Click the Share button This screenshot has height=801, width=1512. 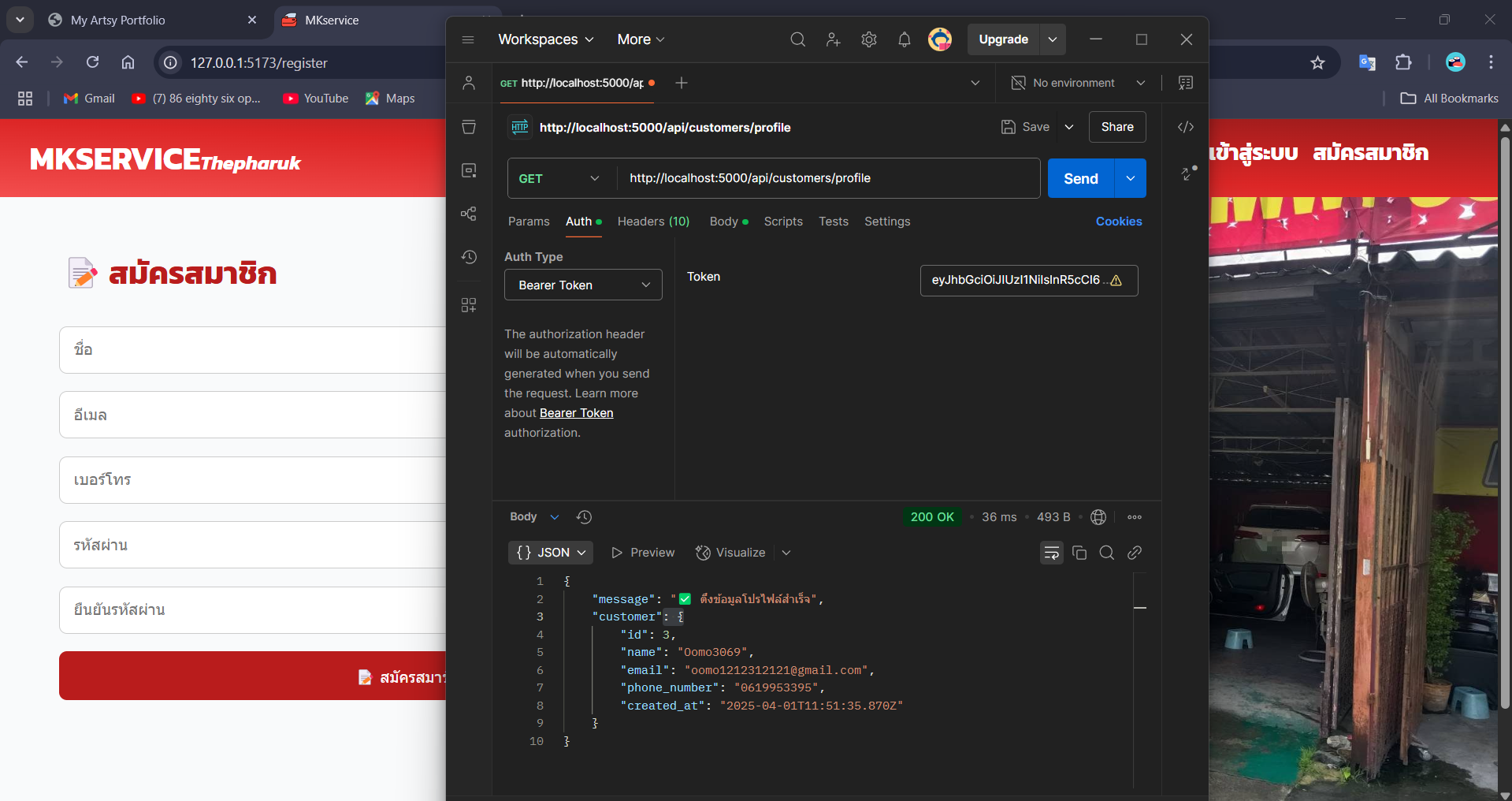tap(1117, 127)
